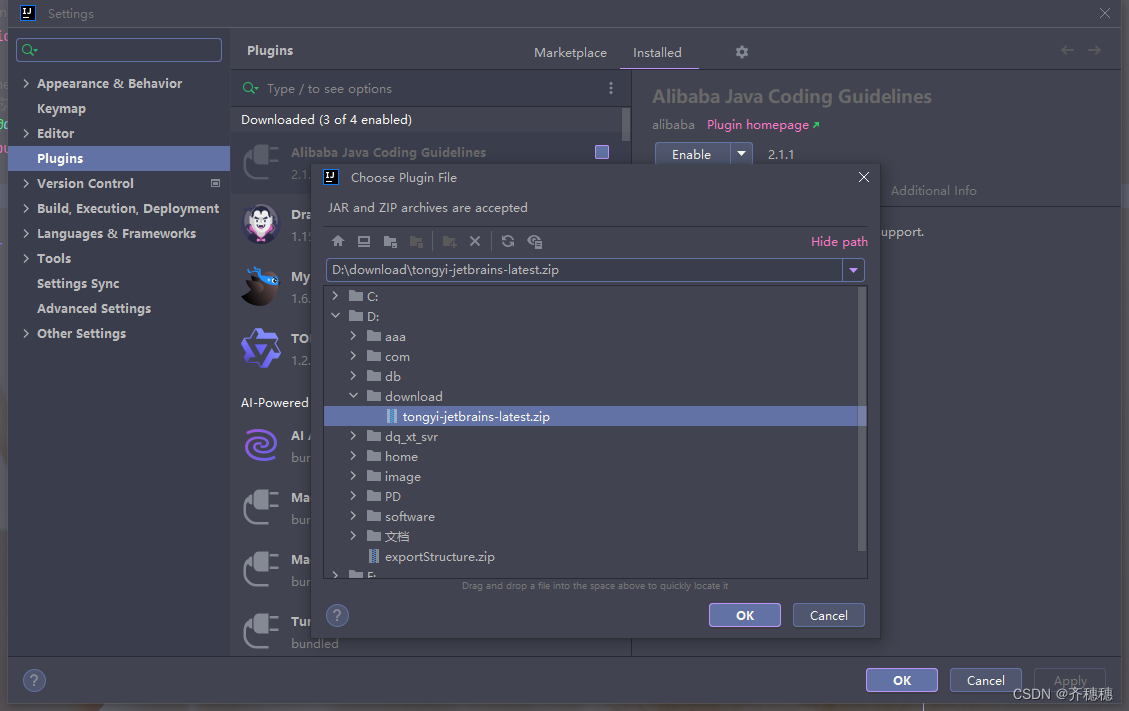Open the Additional Info tab
This screenshot has width=1129, height=711.
pyautogui.click(x=933, y=190)
